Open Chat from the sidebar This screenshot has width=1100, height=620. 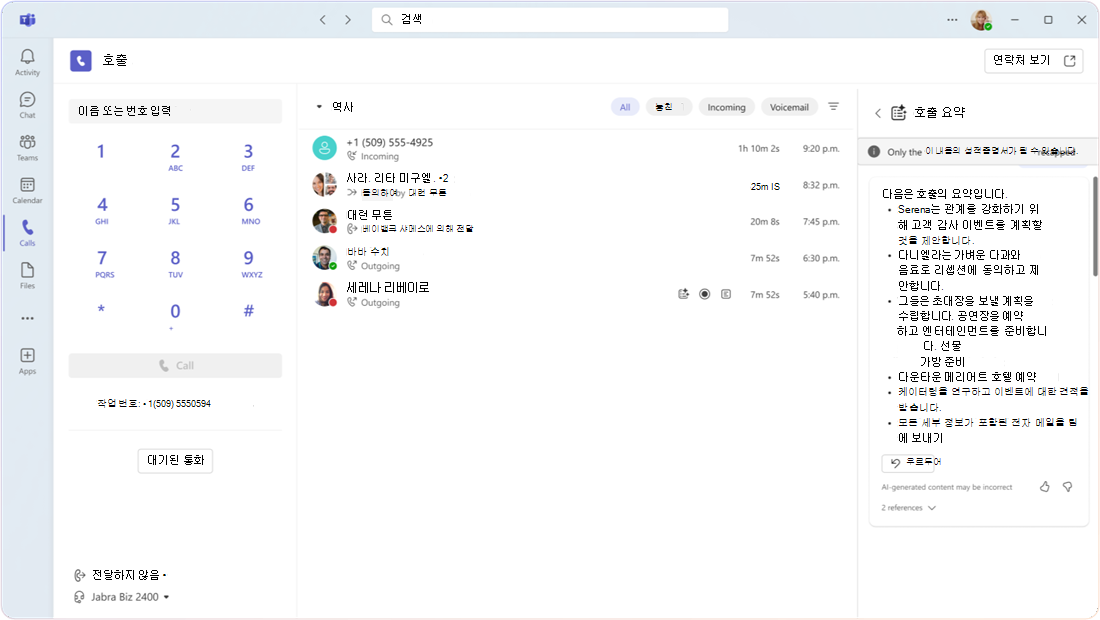point(27,105)
